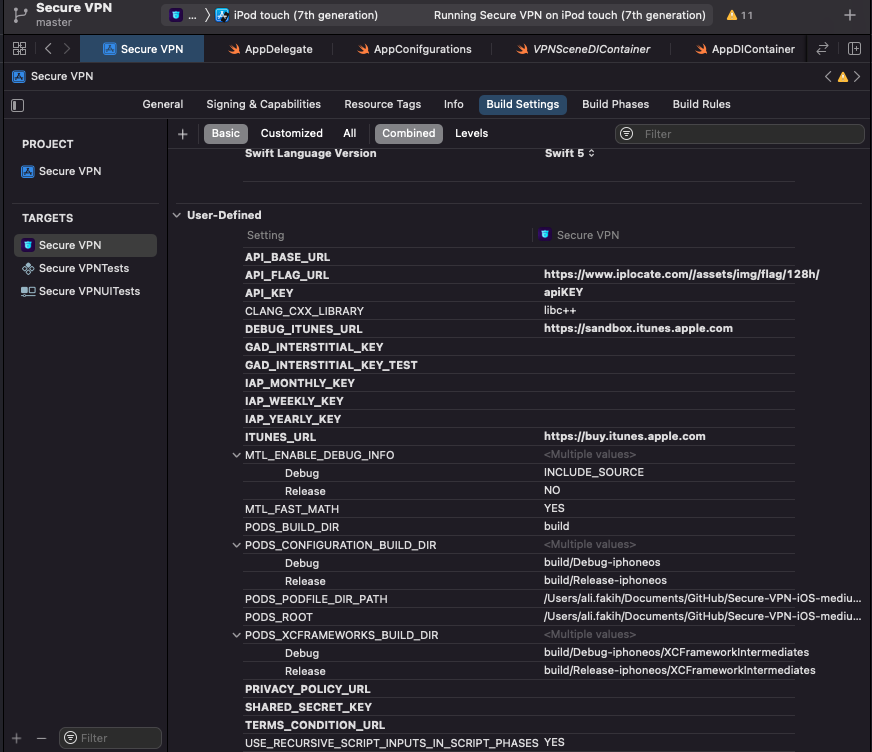The height and width of the screenshot is (752, 872).
Task: Add a target with bottom plus button
Action: [x=17, y=738]
